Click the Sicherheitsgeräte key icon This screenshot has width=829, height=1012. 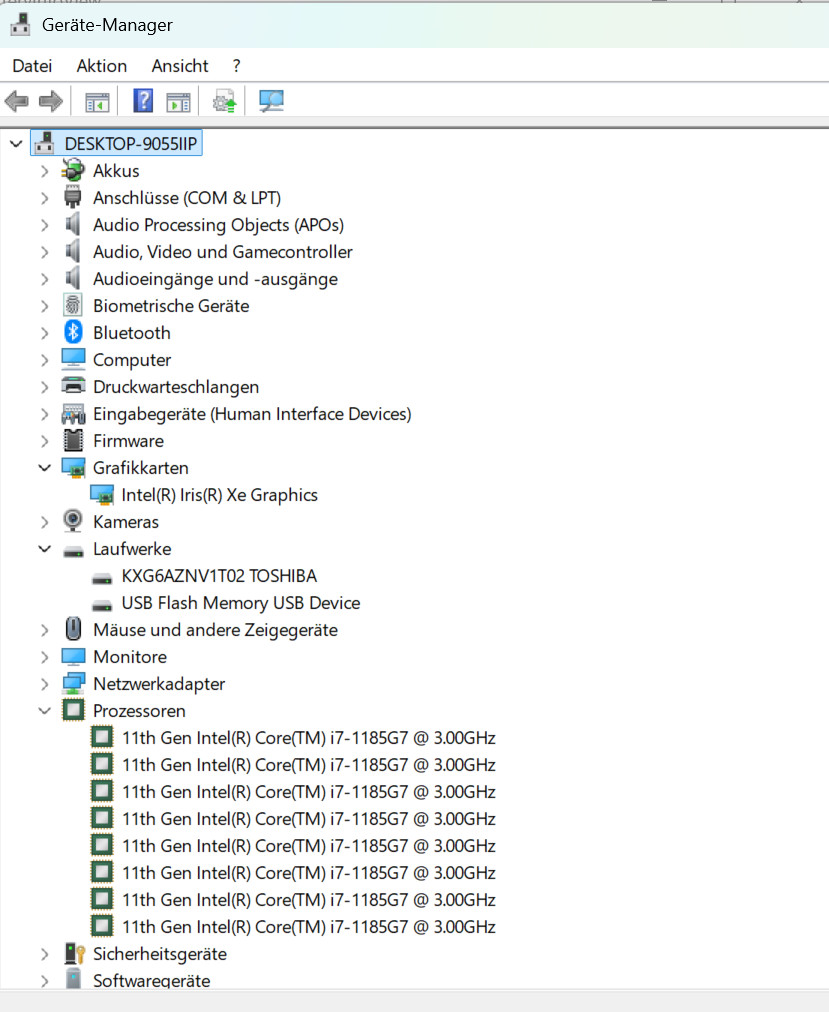[75, 953]
